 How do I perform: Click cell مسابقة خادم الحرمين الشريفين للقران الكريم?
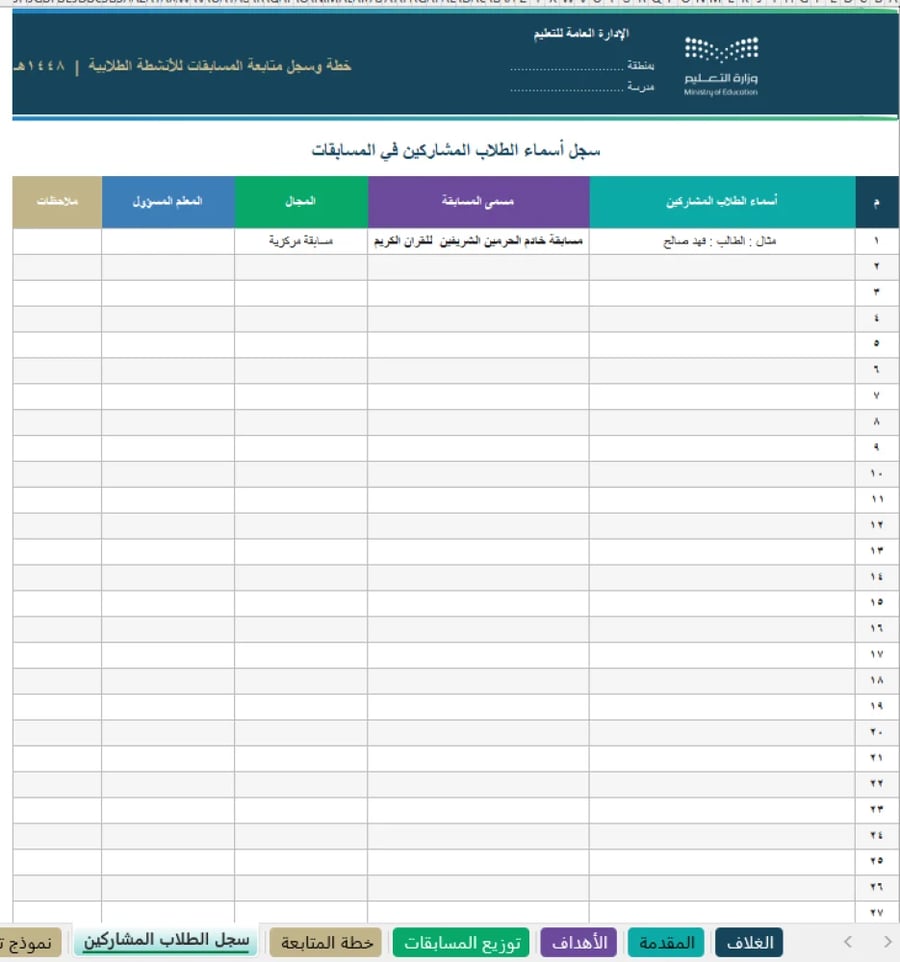[x=479, y=241]
